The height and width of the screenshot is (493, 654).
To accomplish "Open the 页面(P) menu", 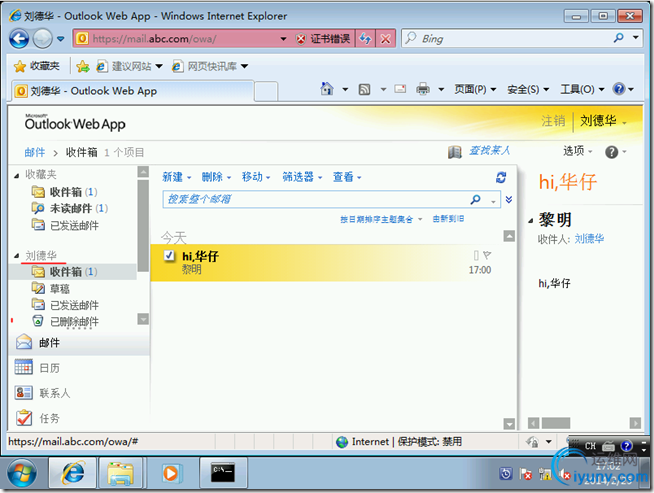I will [x=475, y=89].
